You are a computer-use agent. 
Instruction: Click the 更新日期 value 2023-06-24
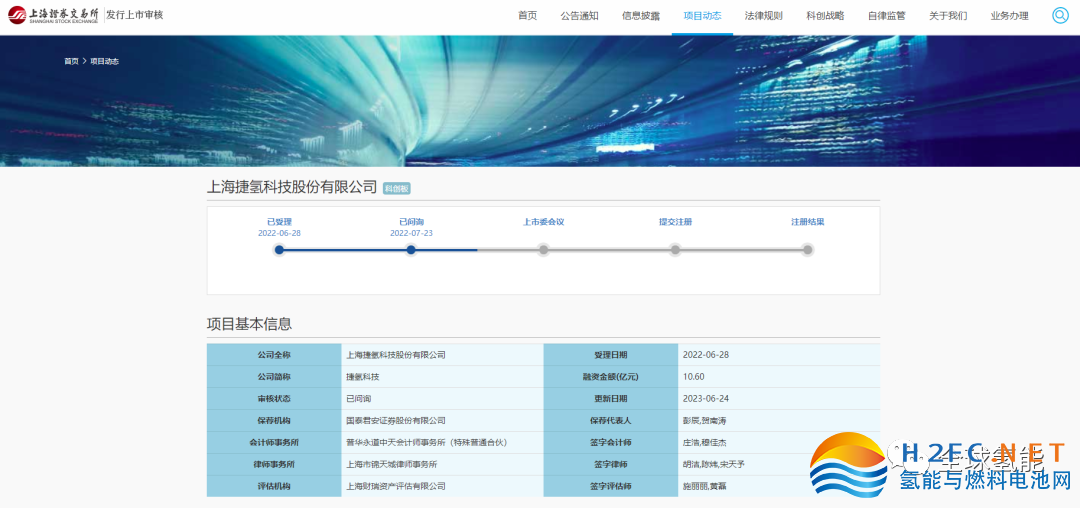705,399
